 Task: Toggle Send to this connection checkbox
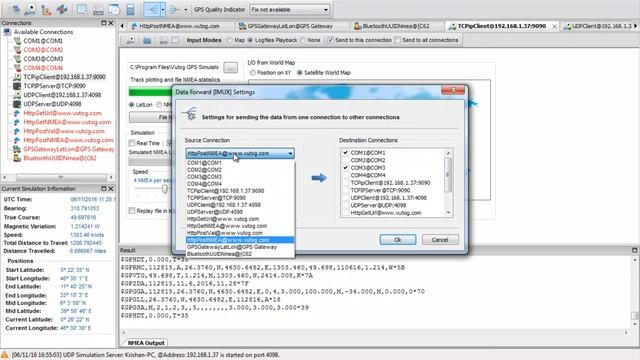click(331, 40)
